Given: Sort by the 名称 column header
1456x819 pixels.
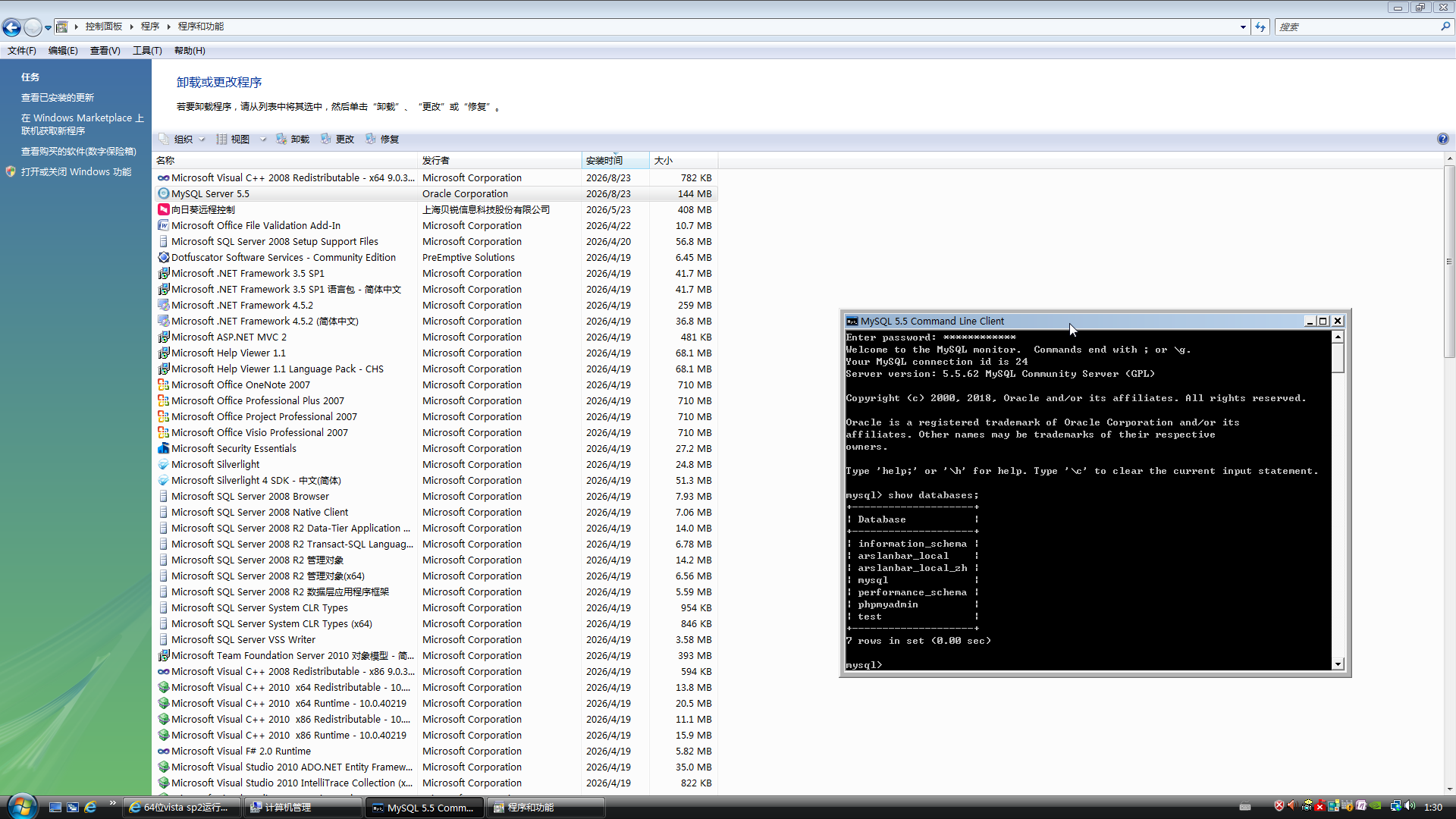Looking at the screenshot, I should pos(286,161).
